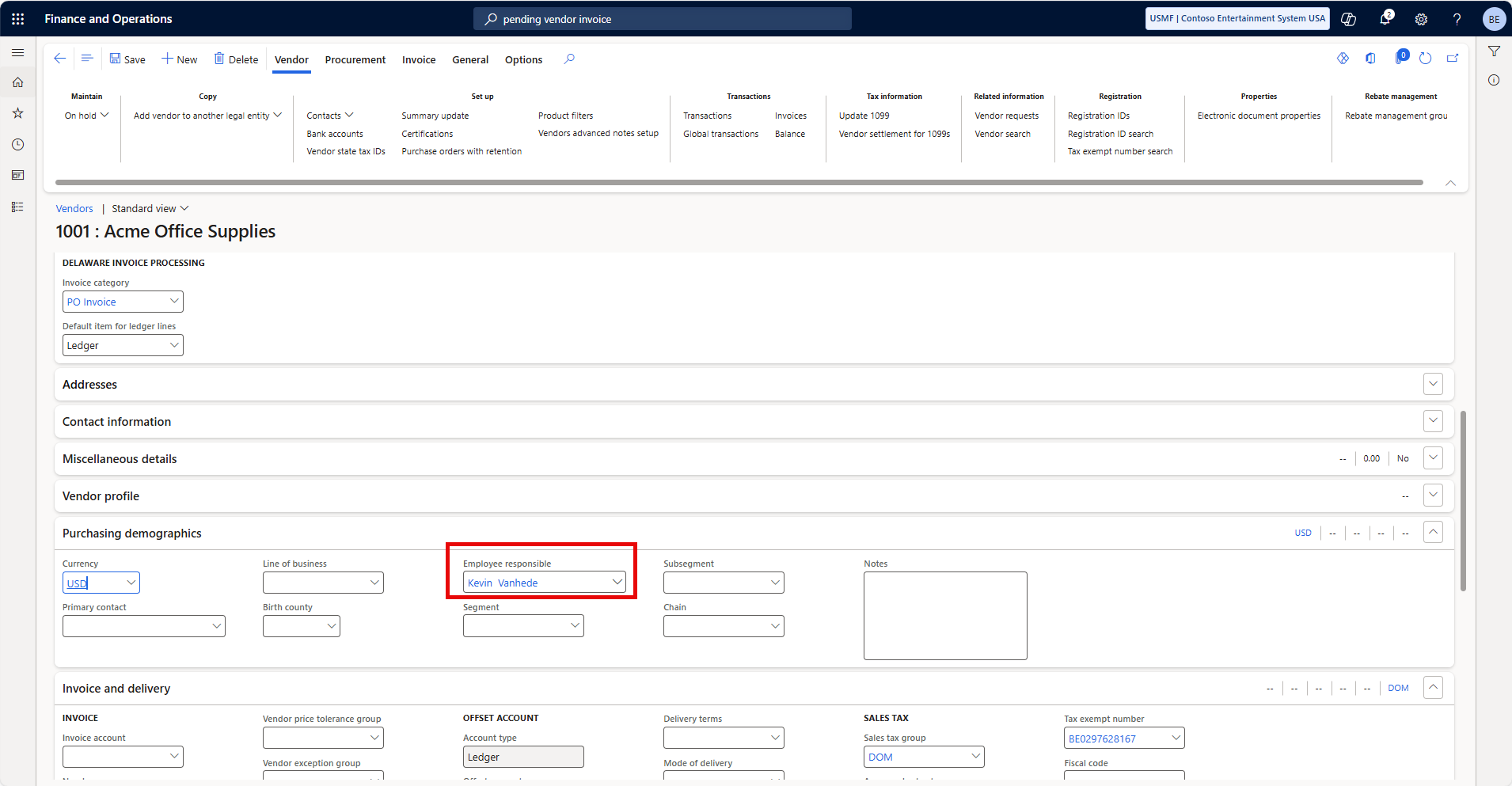Click the Save button

127,59
